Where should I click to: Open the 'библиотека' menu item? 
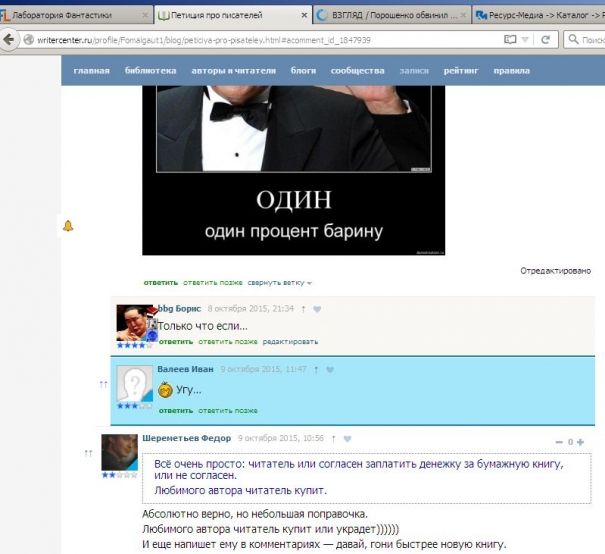pos(150,71)
